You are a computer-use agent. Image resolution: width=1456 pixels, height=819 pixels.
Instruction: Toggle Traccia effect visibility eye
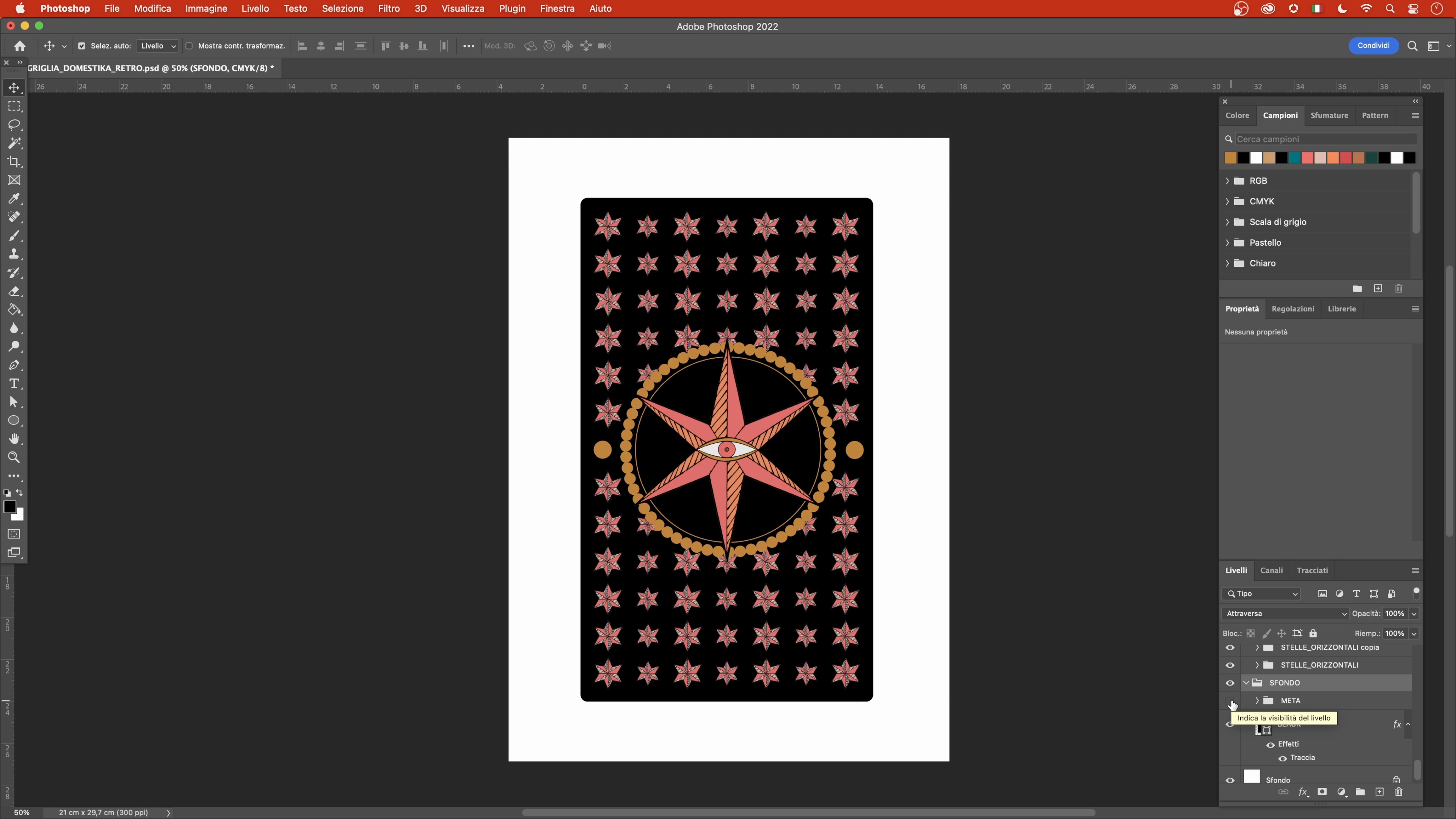(1282, 758)
